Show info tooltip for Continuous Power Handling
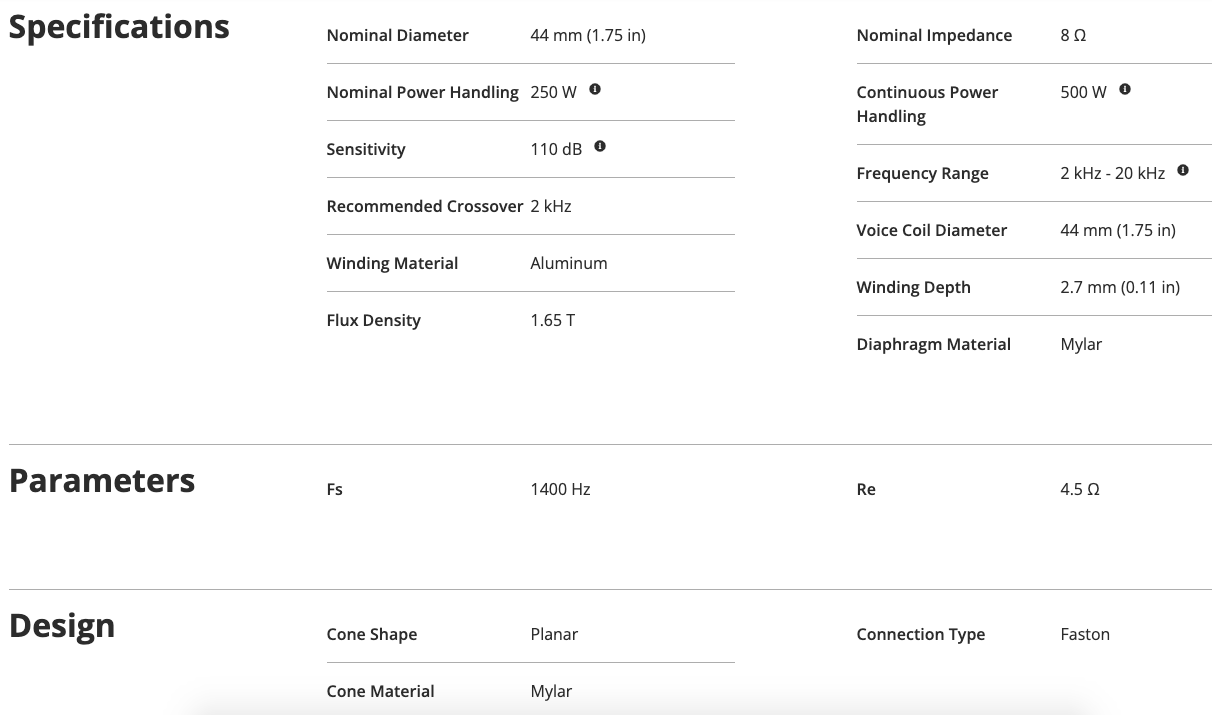Image resolution: width=1212 pixels, height=715 pixels. click(1125, 90)
